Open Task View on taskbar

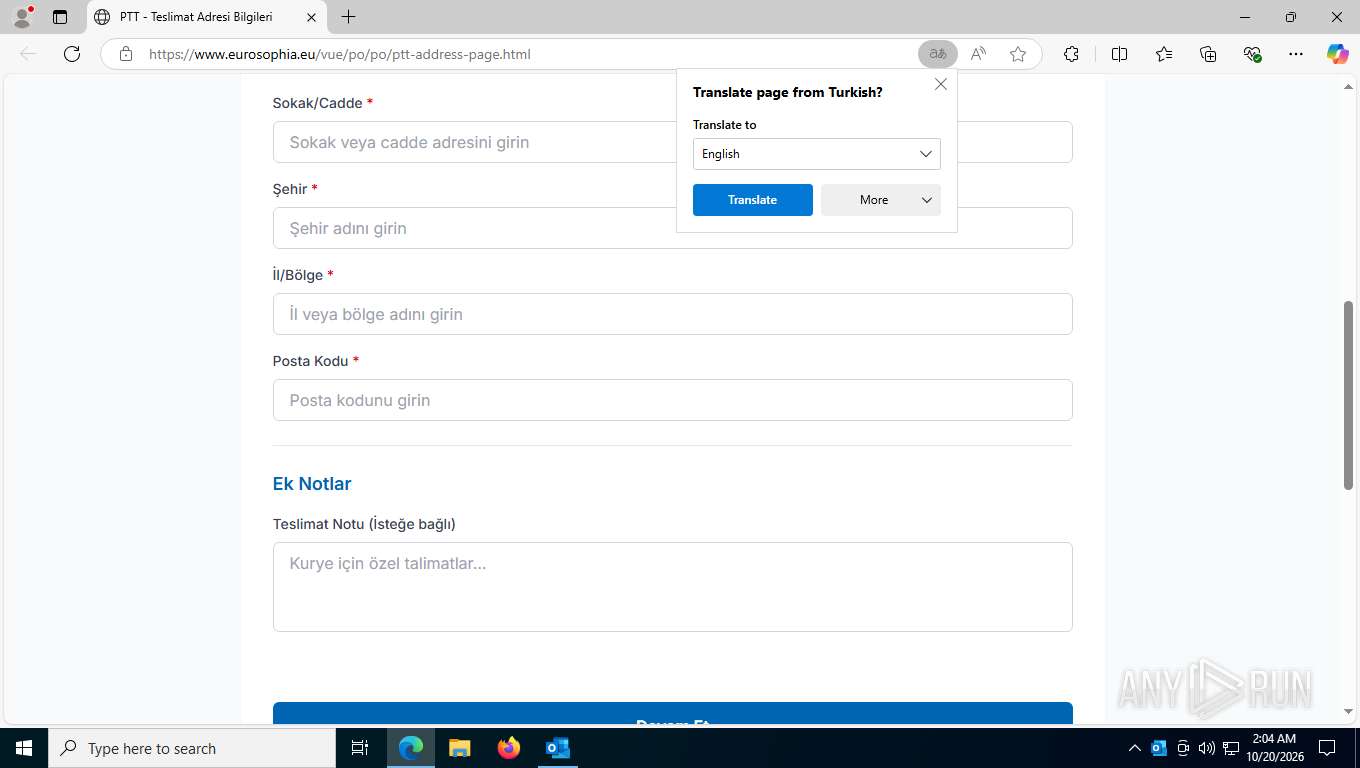pyautogui.click(x=360, y=748)
